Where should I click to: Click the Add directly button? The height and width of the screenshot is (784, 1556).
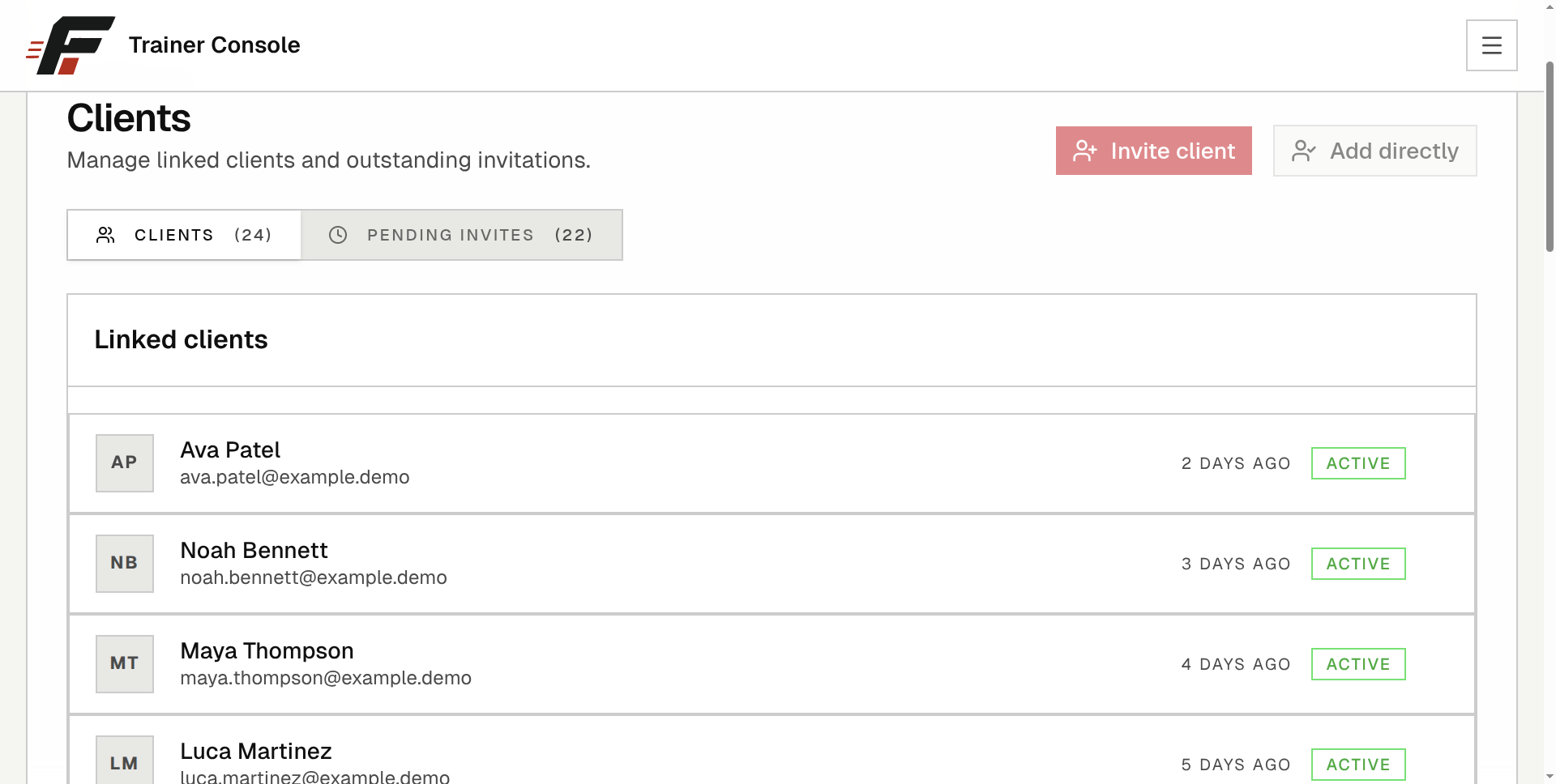(x=1374, y=151)
